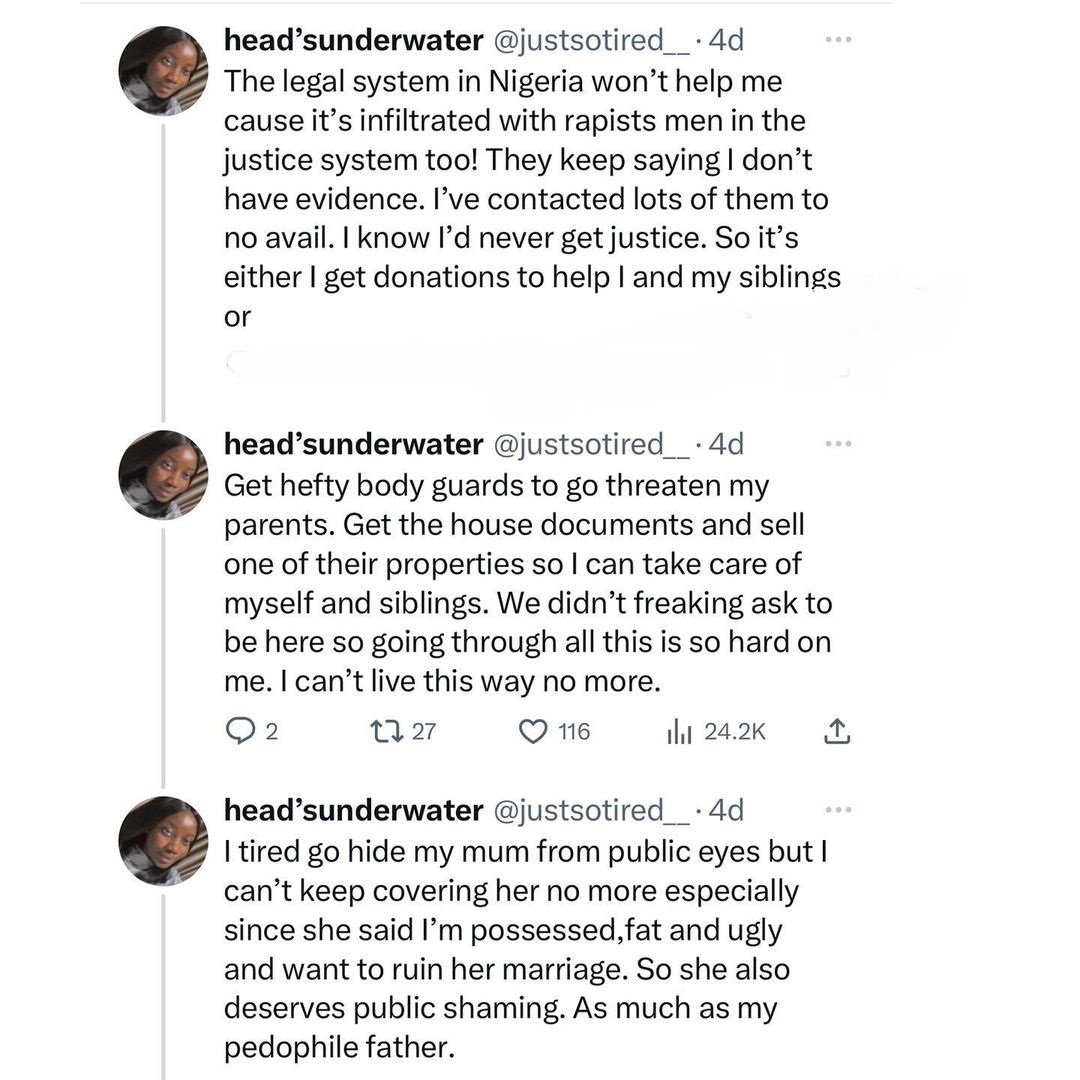This screenshot has height=1080, width=1080.
Task: Tap the share upload arrow icon
Action: tap(836, 732)
